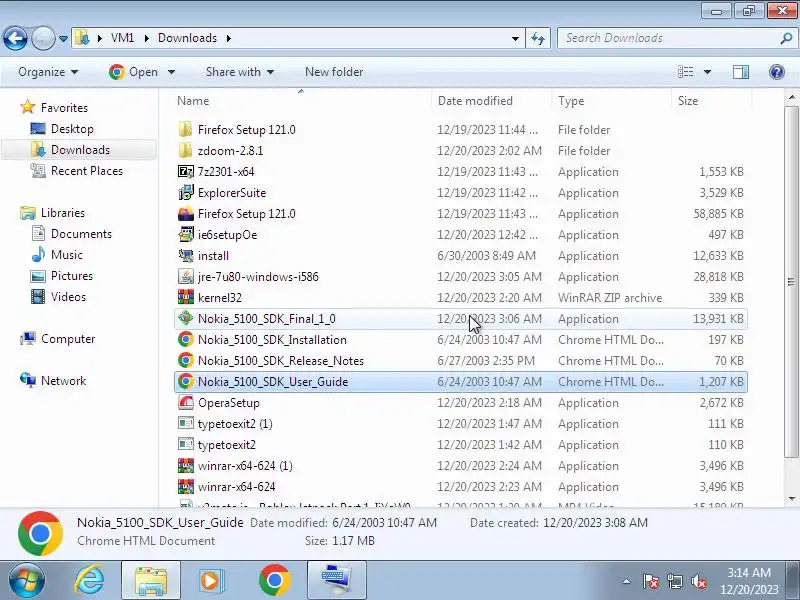
Task: Select the 7z2301-x64 application icon
Action: pyautogui.click(x=186, y=171)
